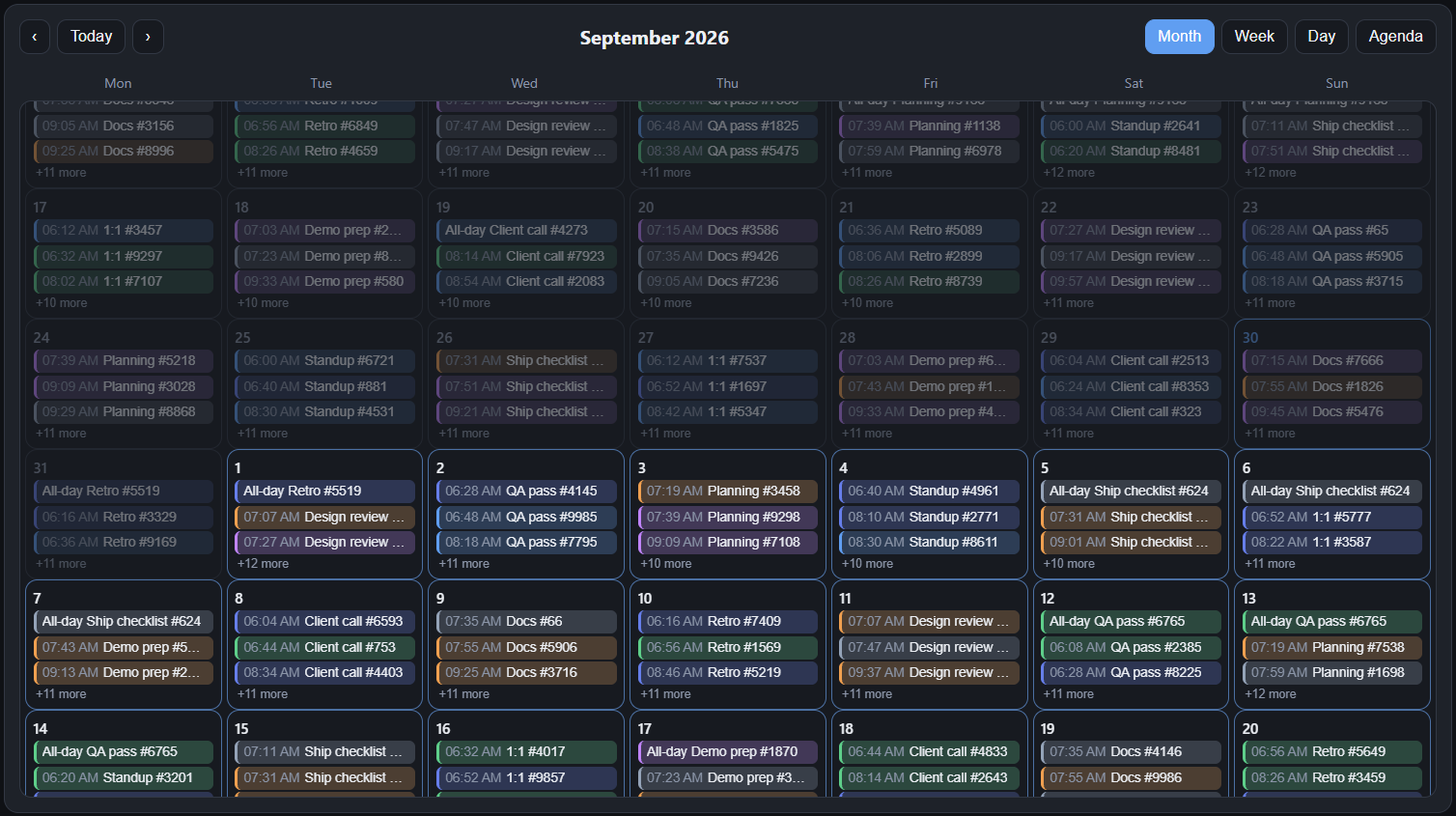1456x816 pixels.
Task: Open Standup #6721 event at 06:00 AM
Action: pos(324,360)
